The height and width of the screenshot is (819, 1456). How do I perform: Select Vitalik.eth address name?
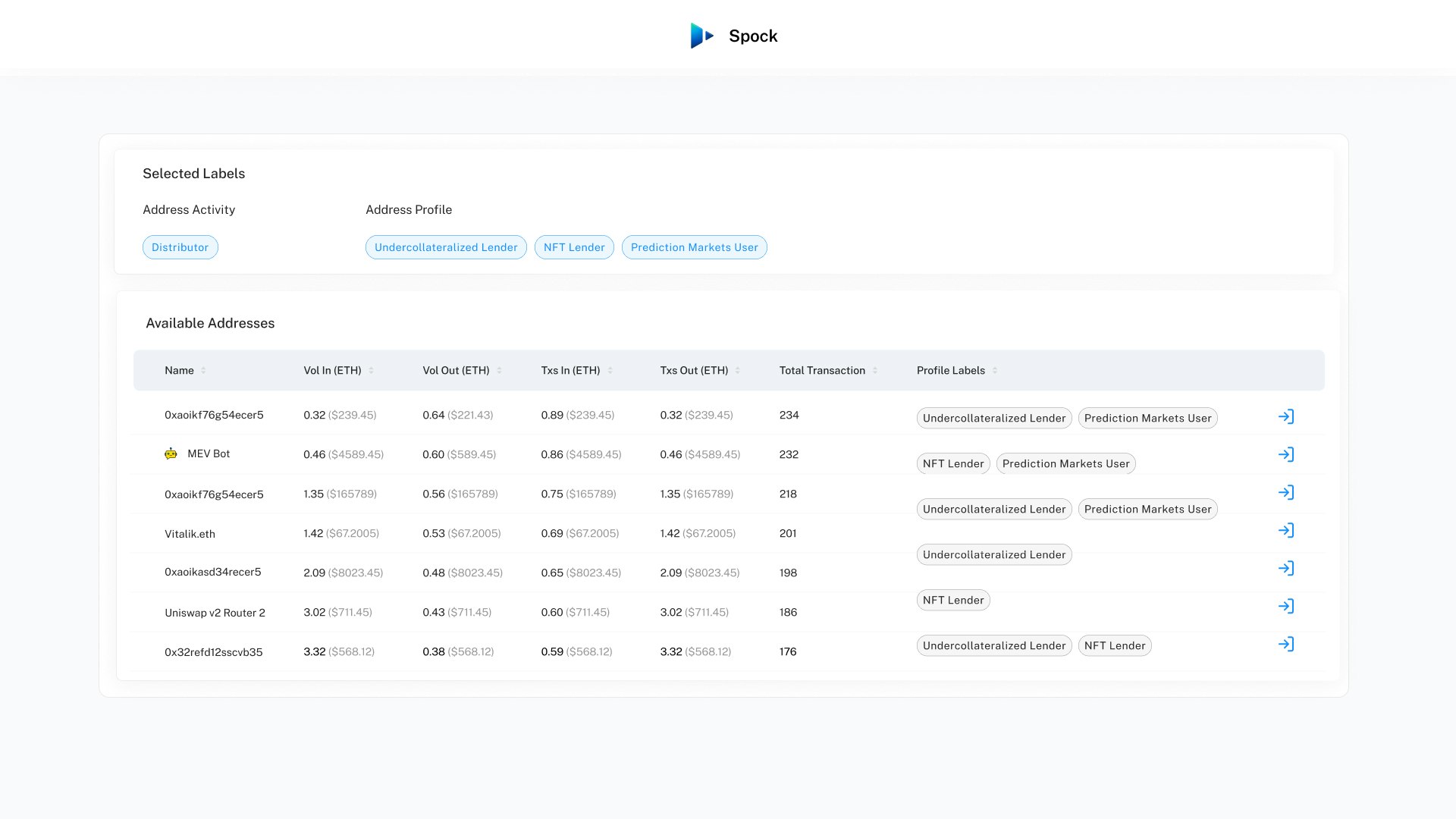point(190,534)
